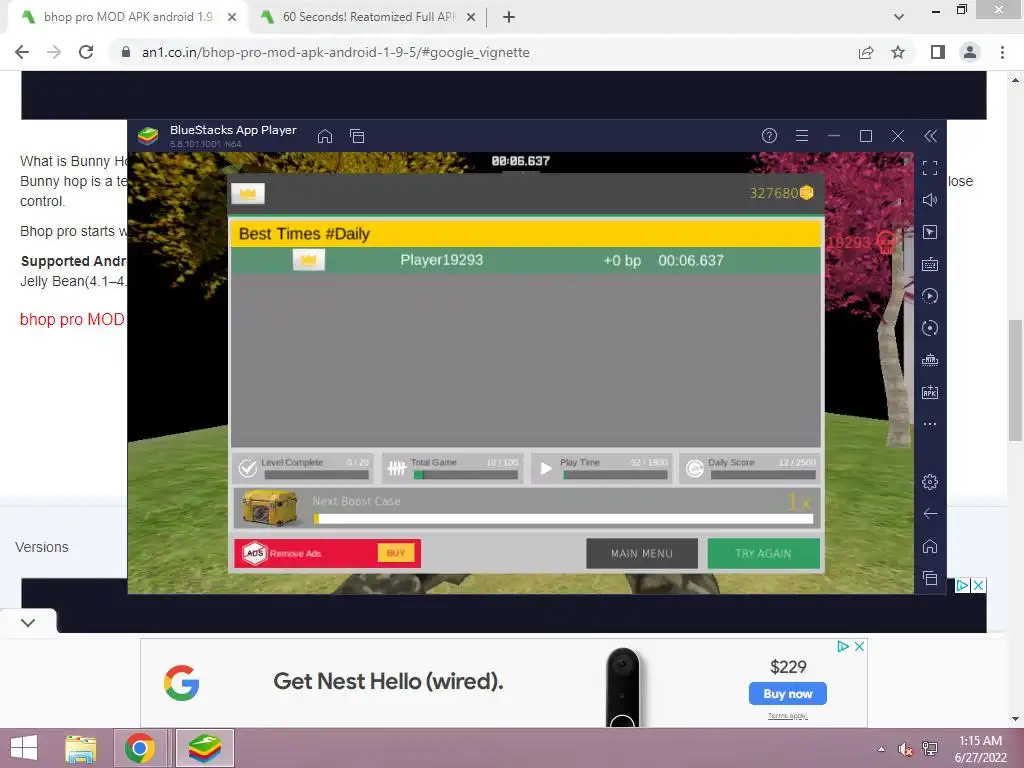Click the BlueStacks volume speaker icon
The height and width of the screenshot is (768, 1024).
point(930,200)
